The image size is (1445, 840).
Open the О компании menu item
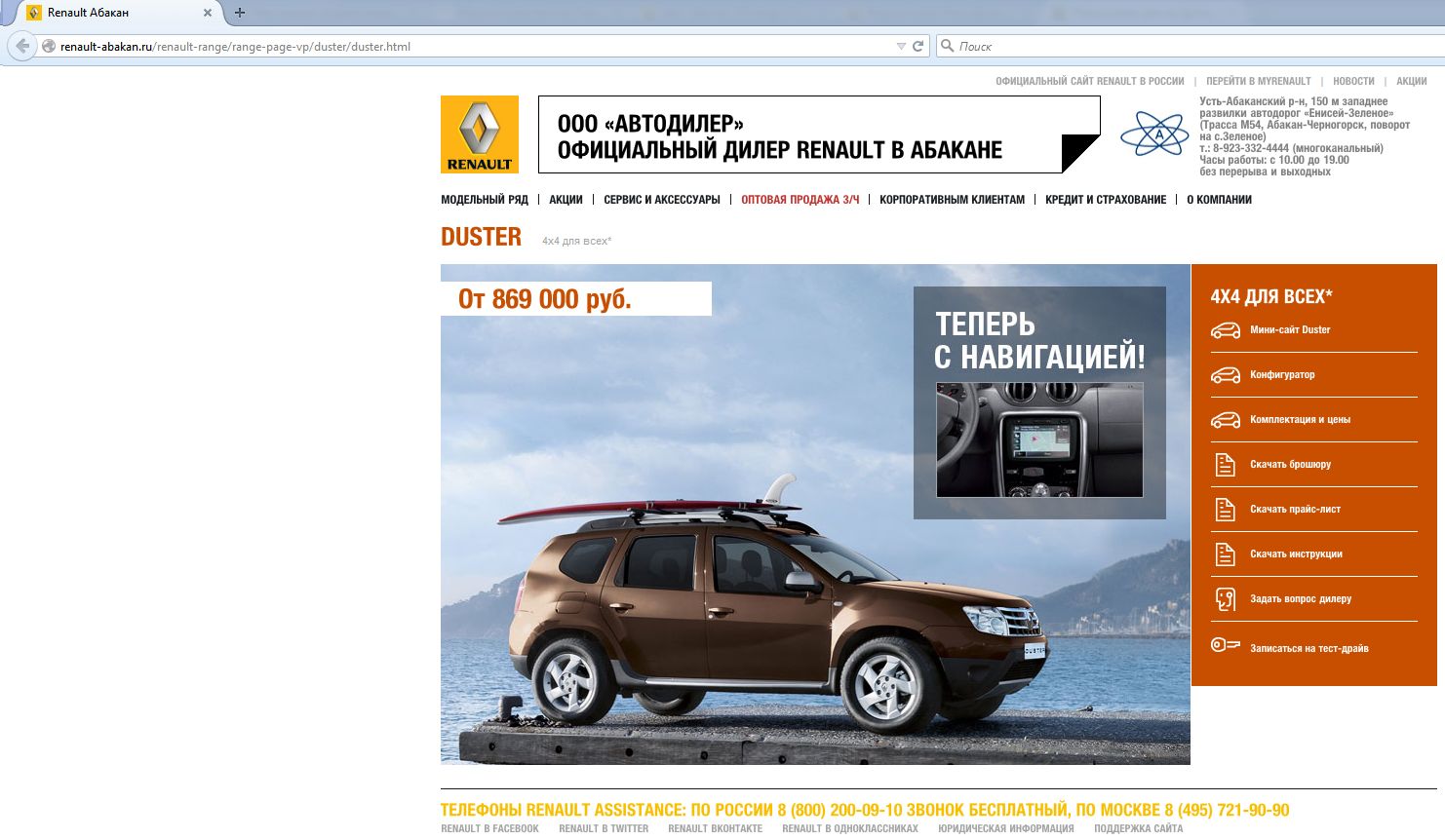pyautogui.click(x=1219, y=200)
